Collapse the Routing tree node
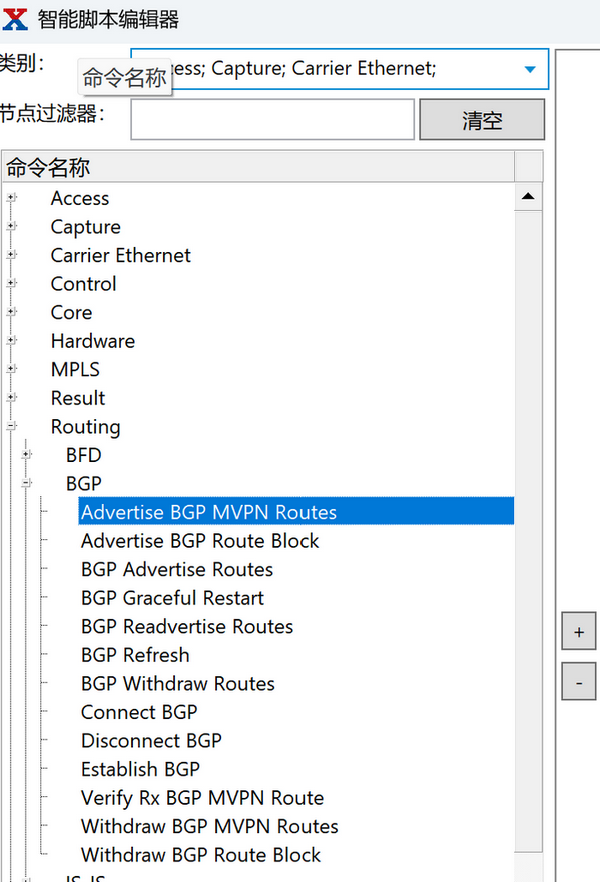 [x=12, y=426]
